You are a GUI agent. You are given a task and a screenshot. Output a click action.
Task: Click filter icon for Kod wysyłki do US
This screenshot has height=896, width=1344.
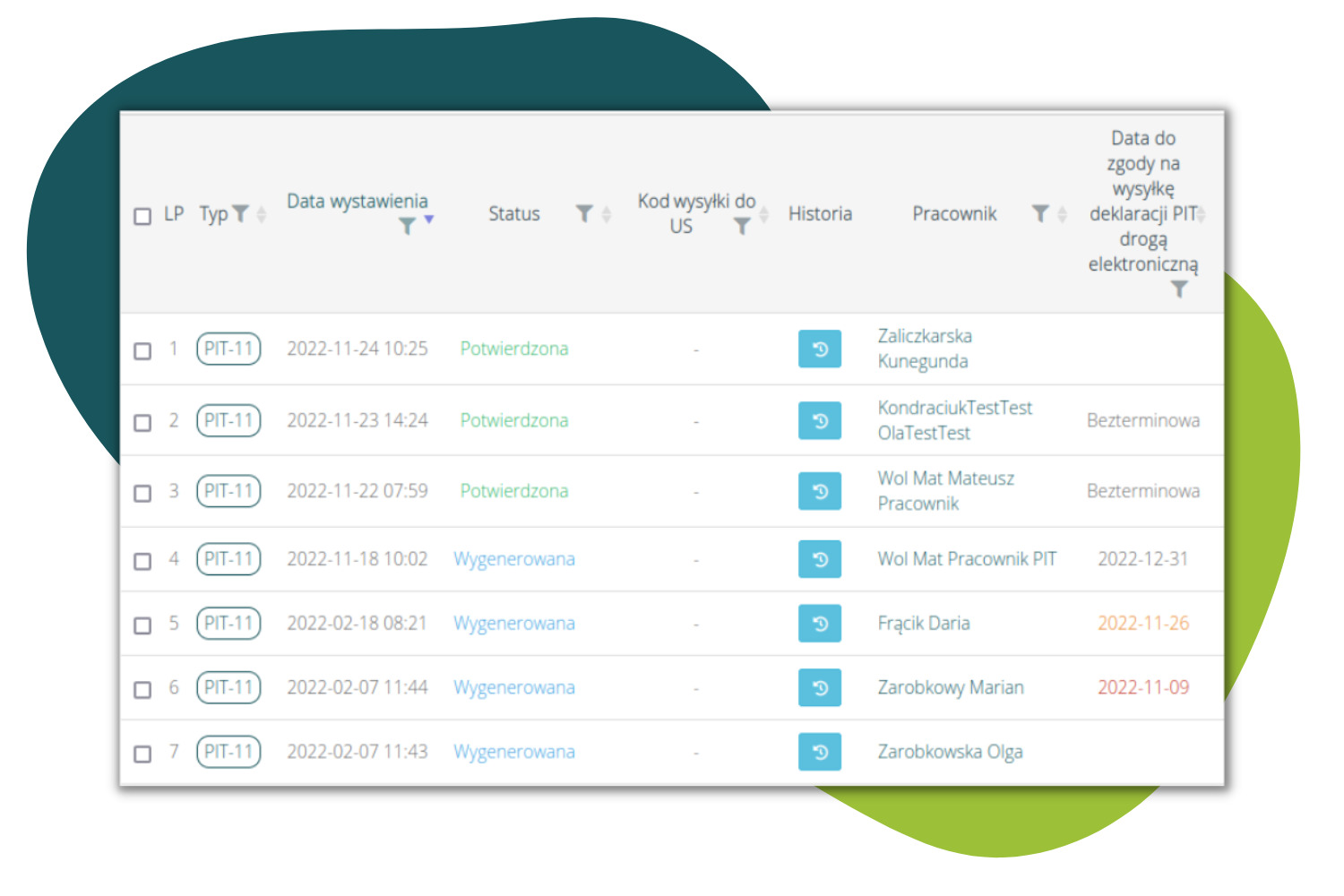click(x=742, y=227)
